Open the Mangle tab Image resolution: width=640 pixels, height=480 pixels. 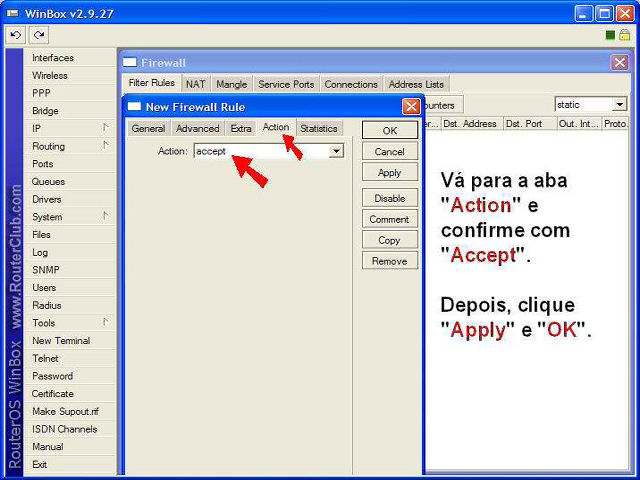(232, 84)
